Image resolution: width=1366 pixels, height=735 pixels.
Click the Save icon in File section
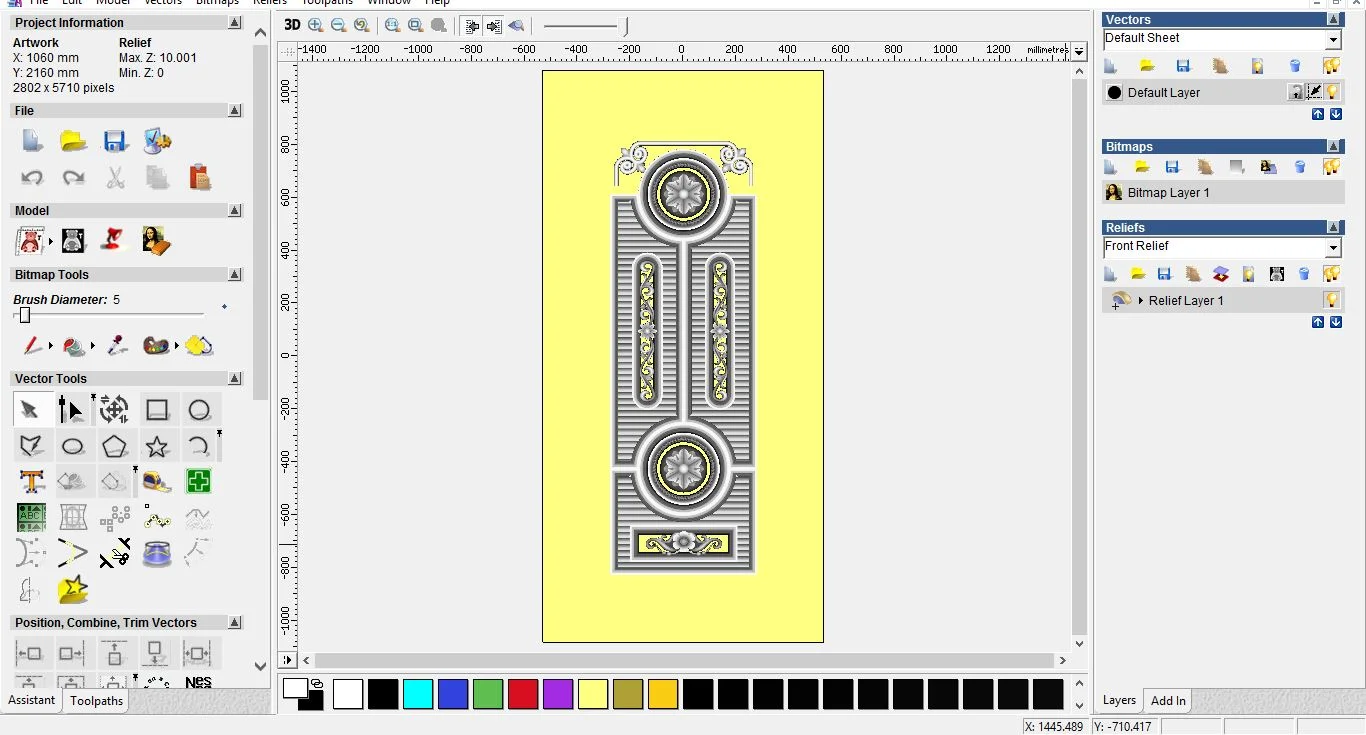tap(115, 141)
